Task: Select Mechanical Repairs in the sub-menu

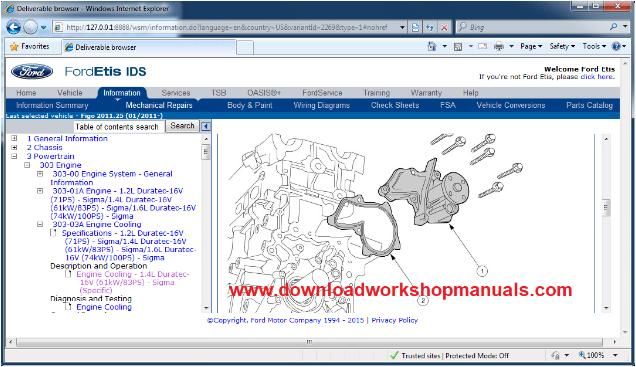Action: point(159,105)
